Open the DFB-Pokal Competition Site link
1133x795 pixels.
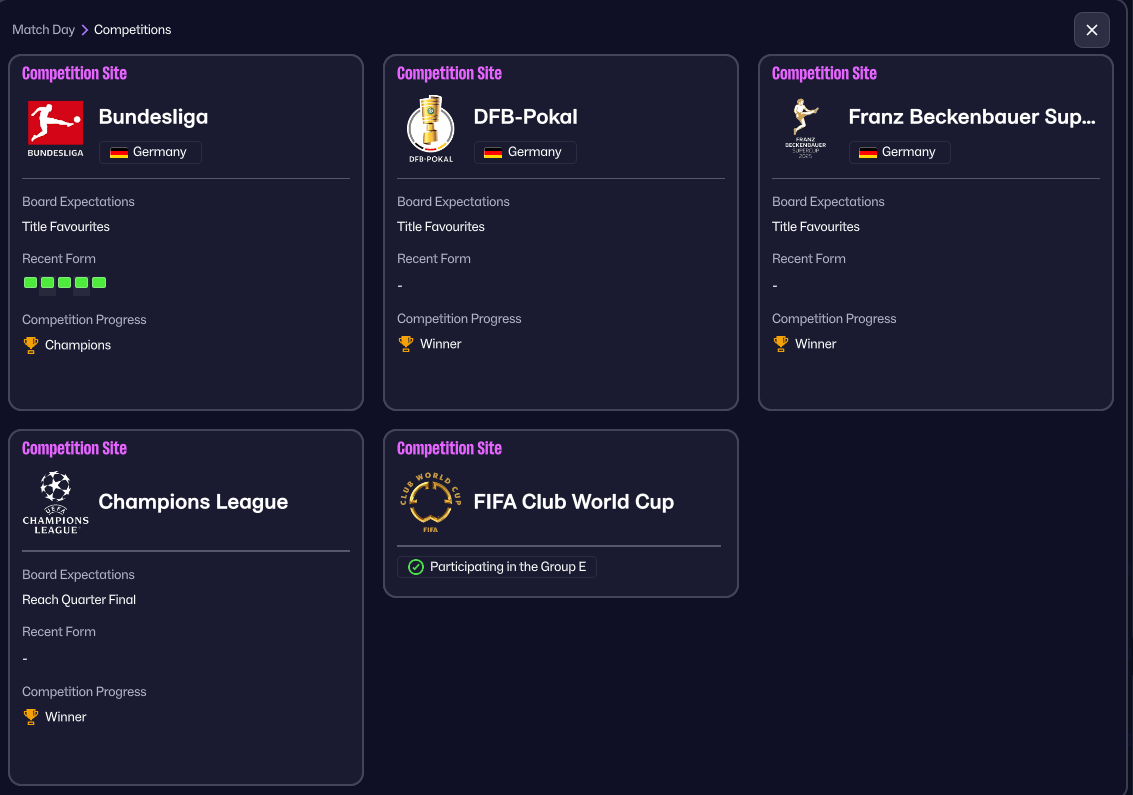click(x=449, y=73)
